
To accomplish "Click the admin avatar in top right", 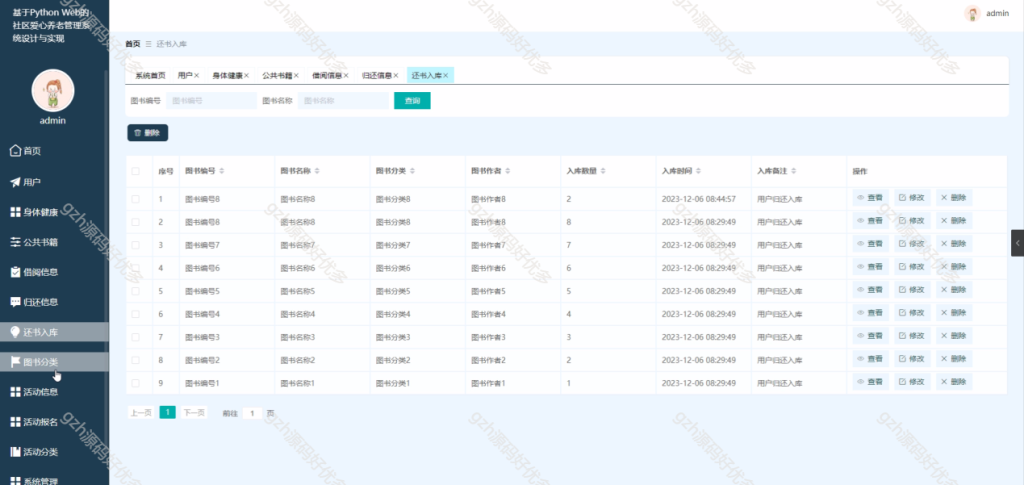I will point(972,14).
